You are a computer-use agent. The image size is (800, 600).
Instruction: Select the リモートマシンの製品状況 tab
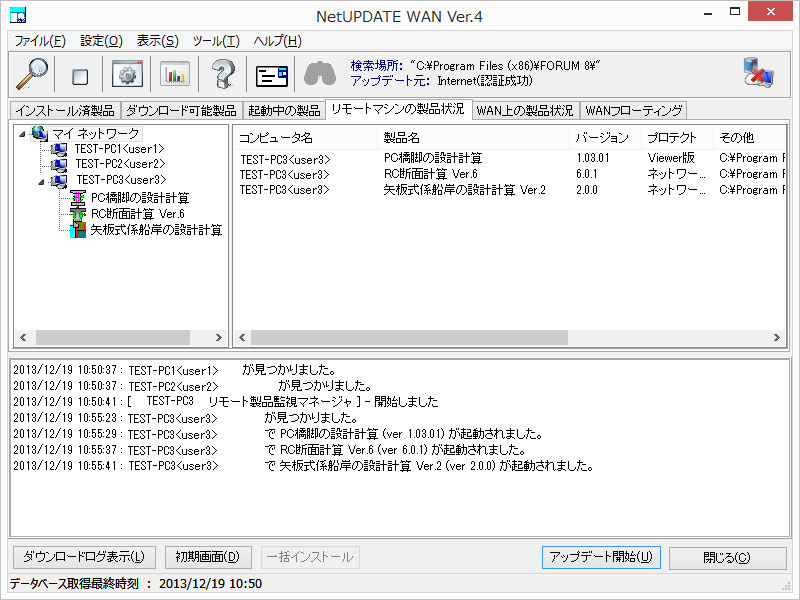pyautogui.click(x=398, y=109)
